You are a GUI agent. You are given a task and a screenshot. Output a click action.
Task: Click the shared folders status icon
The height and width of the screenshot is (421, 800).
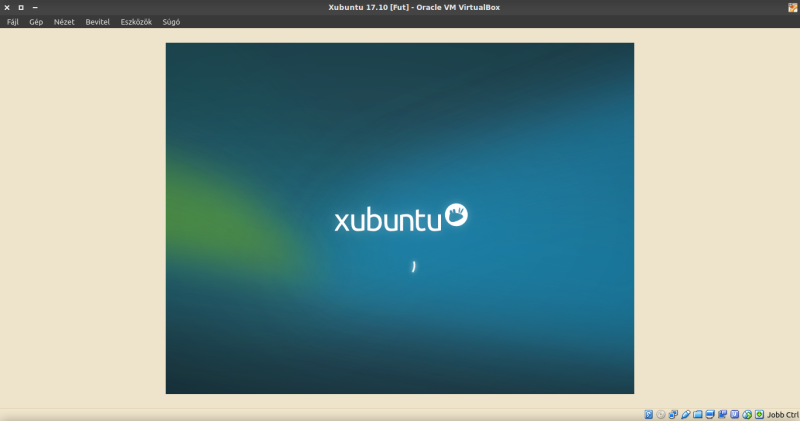click(698, 414)
